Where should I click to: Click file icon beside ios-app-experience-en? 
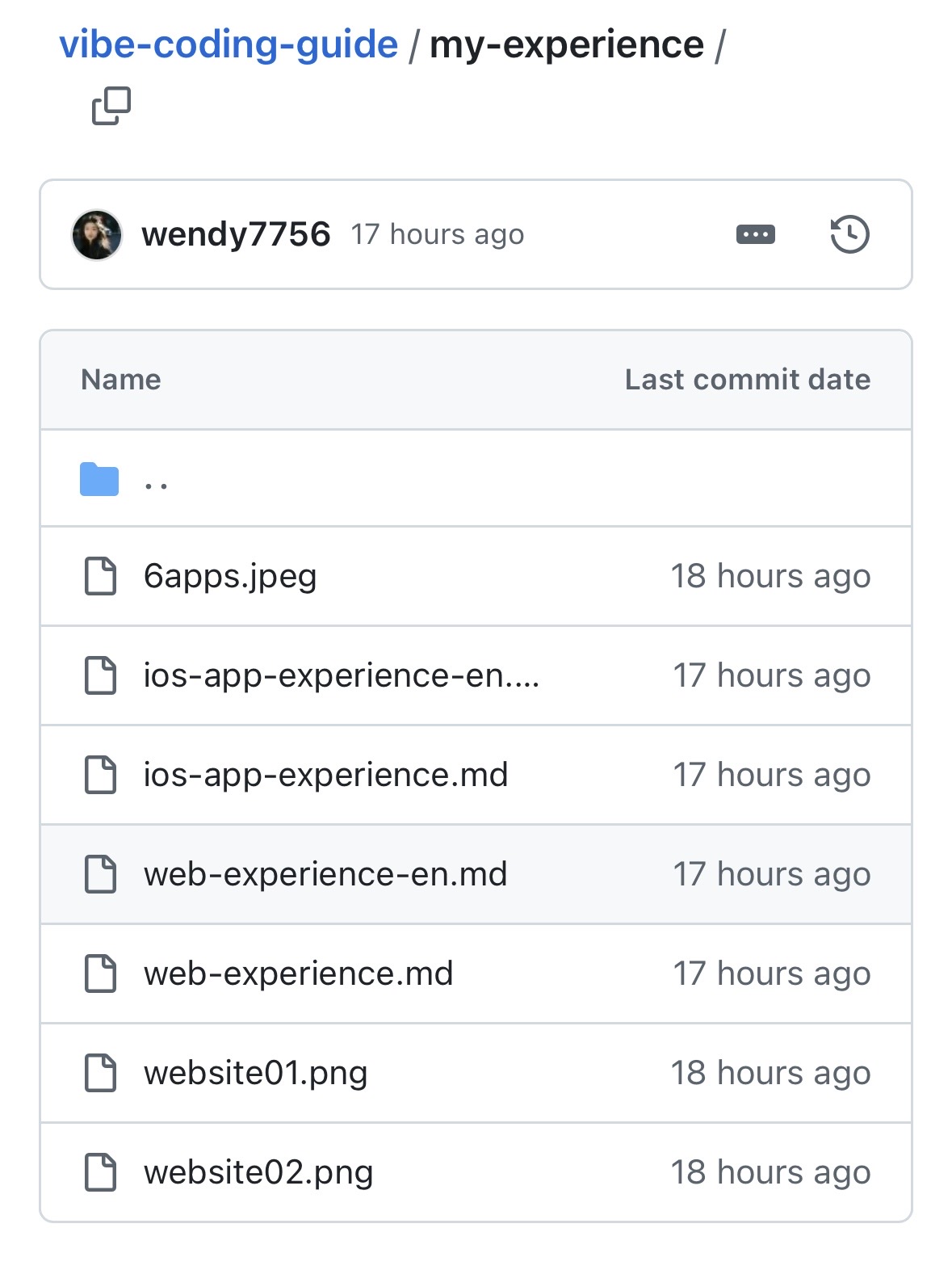pos(101,675)
